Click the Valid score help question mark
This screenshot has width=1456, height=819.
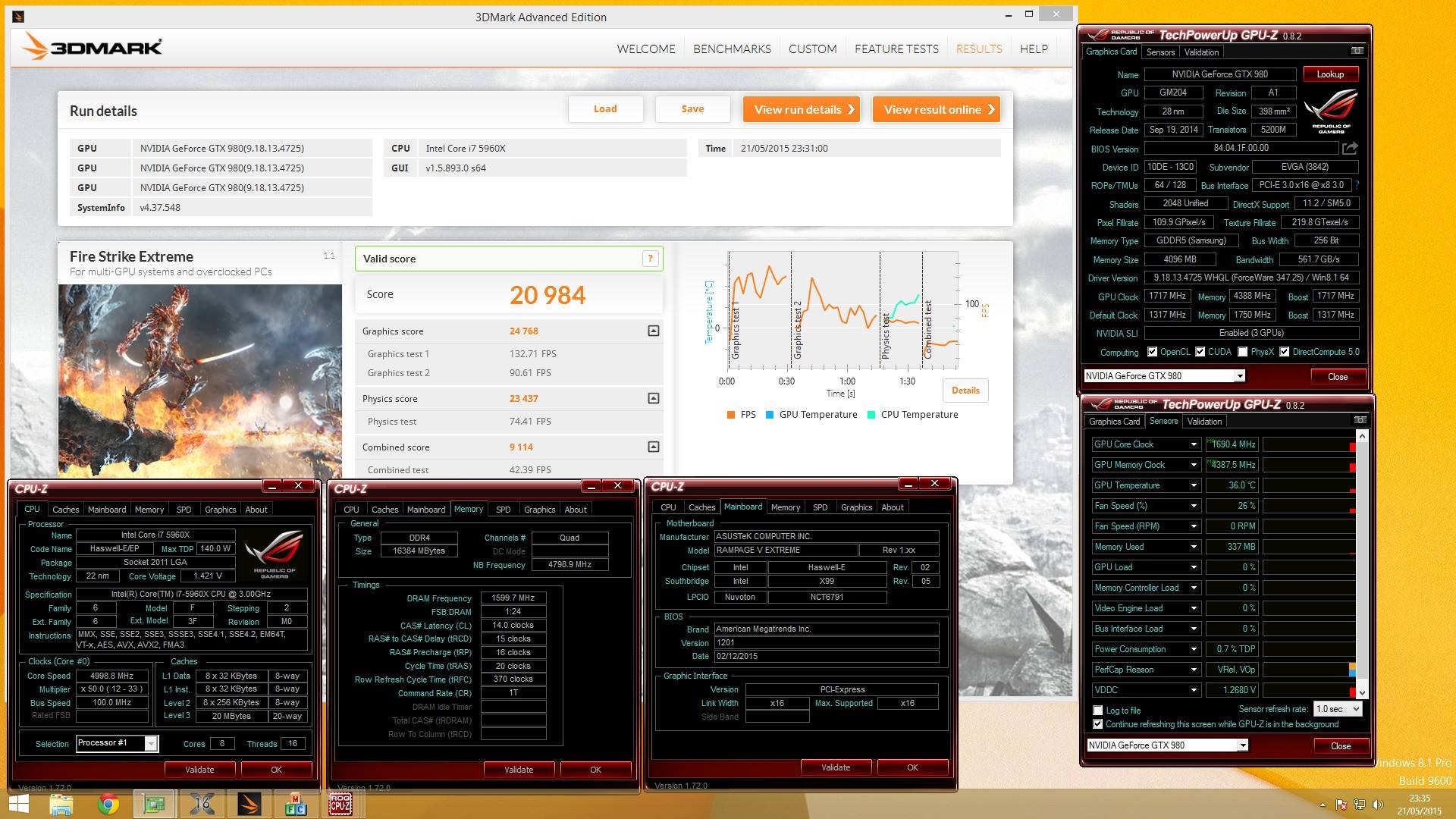point(650,259)
